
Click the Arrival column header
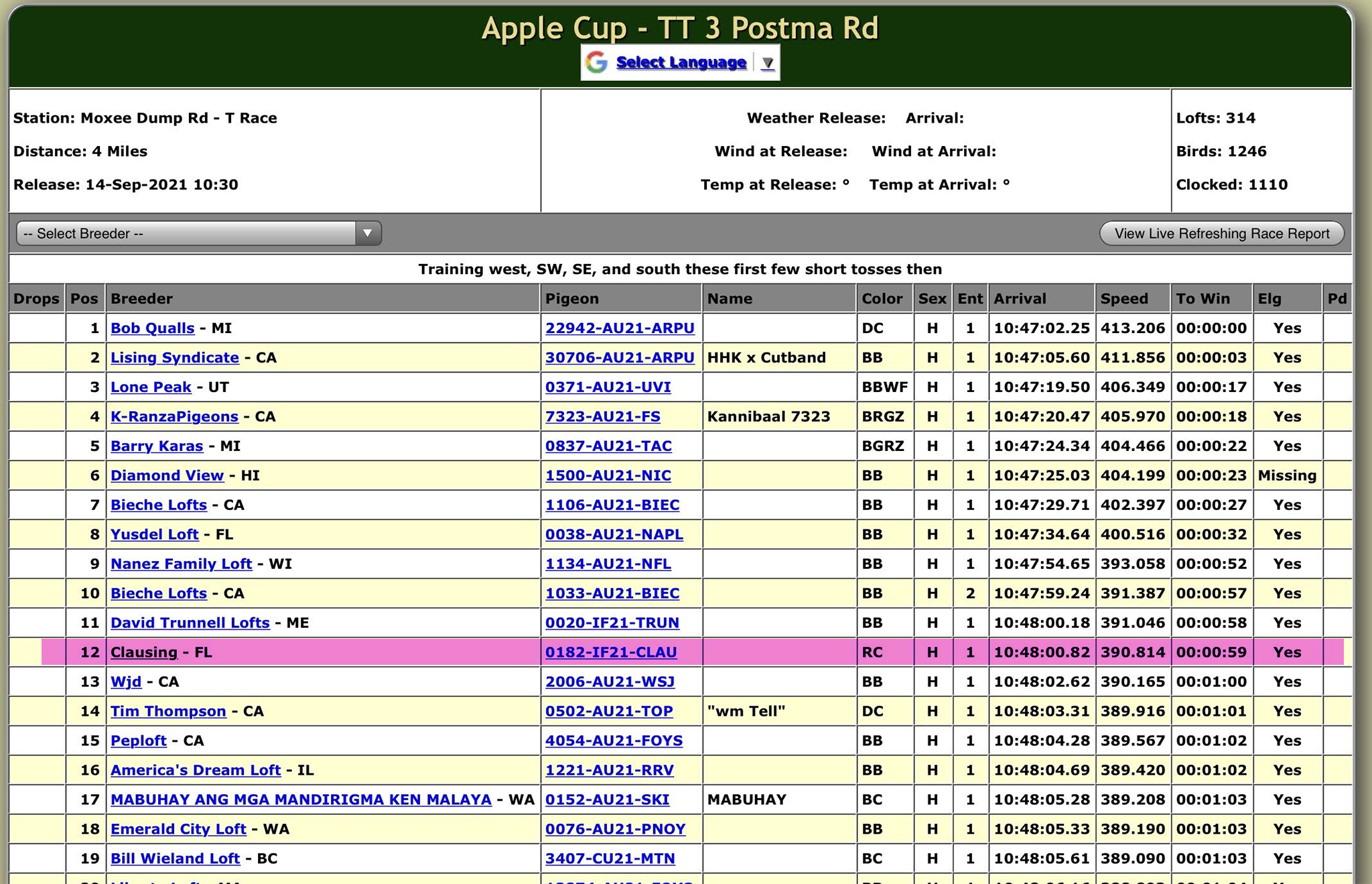(x=1019, y=299)
